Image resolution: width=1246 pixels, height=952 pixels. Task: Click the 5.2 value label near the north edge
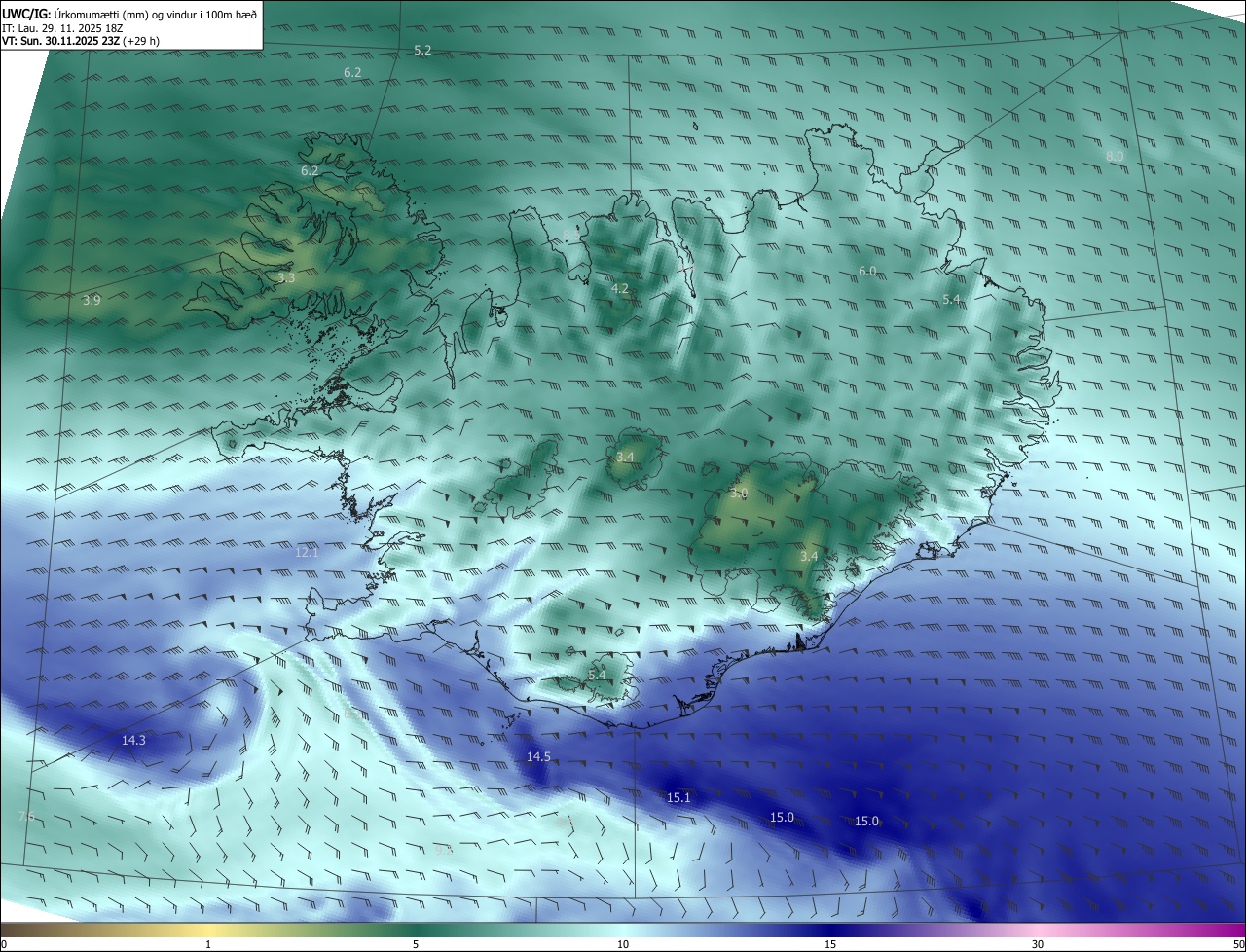click(x=422, y=50)
